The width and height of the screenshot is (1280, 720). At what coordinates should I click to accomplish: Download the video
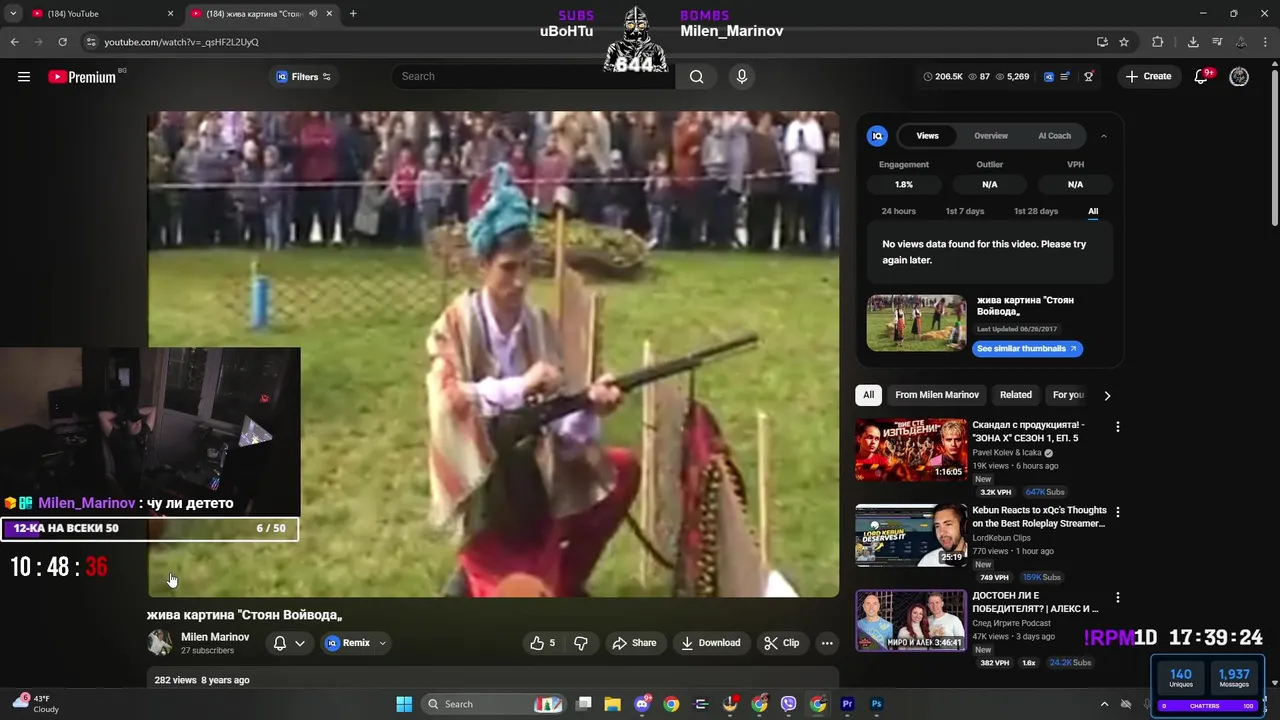click(x=711, y=643)
